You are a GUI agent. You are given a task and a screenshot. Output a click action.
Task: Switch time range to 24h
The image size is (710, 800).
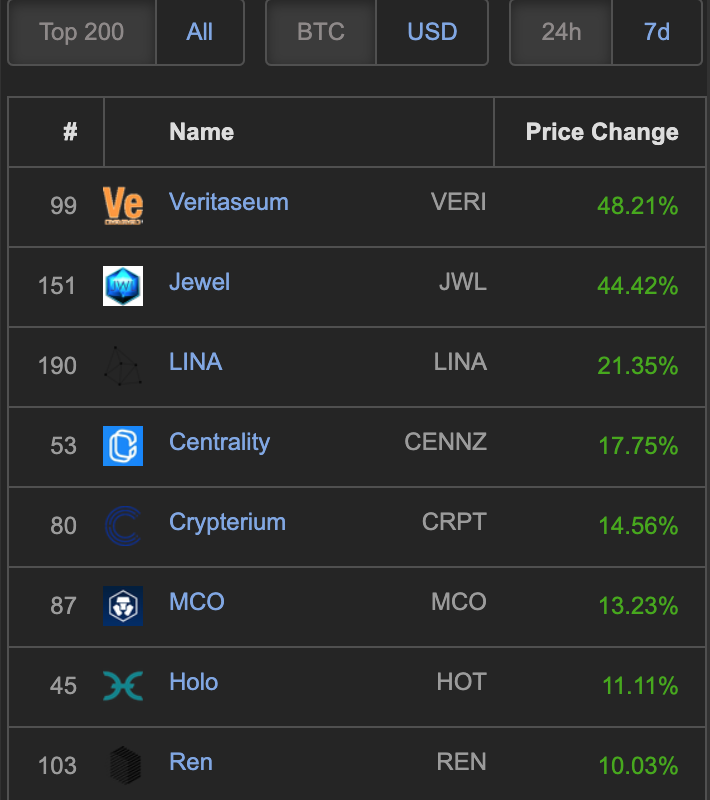561,32
